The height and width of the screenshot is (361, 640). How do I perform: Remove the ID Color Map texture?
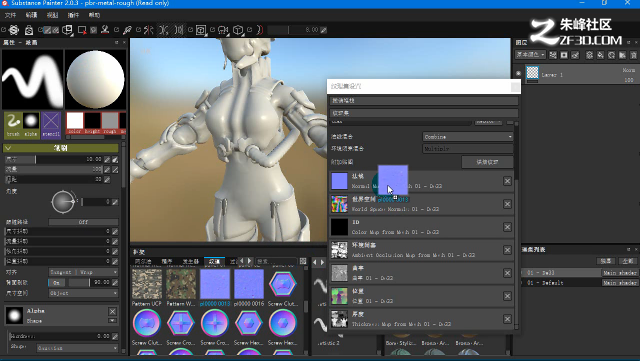tap(507, 227)
